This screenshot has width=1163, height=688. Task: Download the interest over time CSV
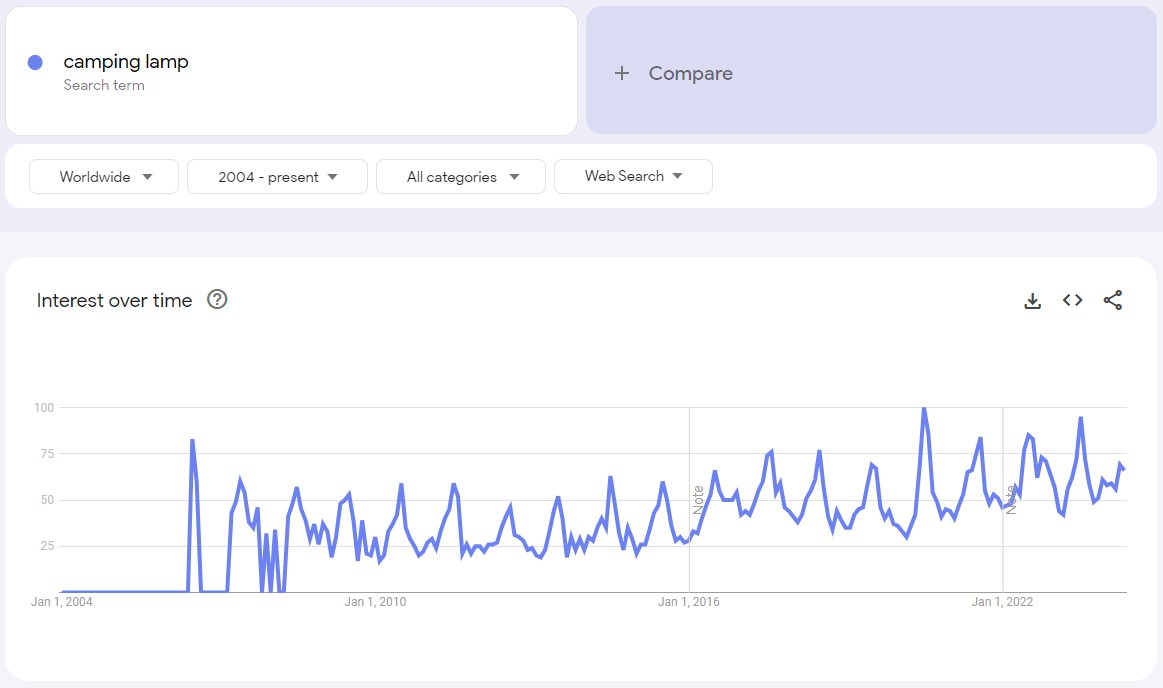click(1033, 300)
